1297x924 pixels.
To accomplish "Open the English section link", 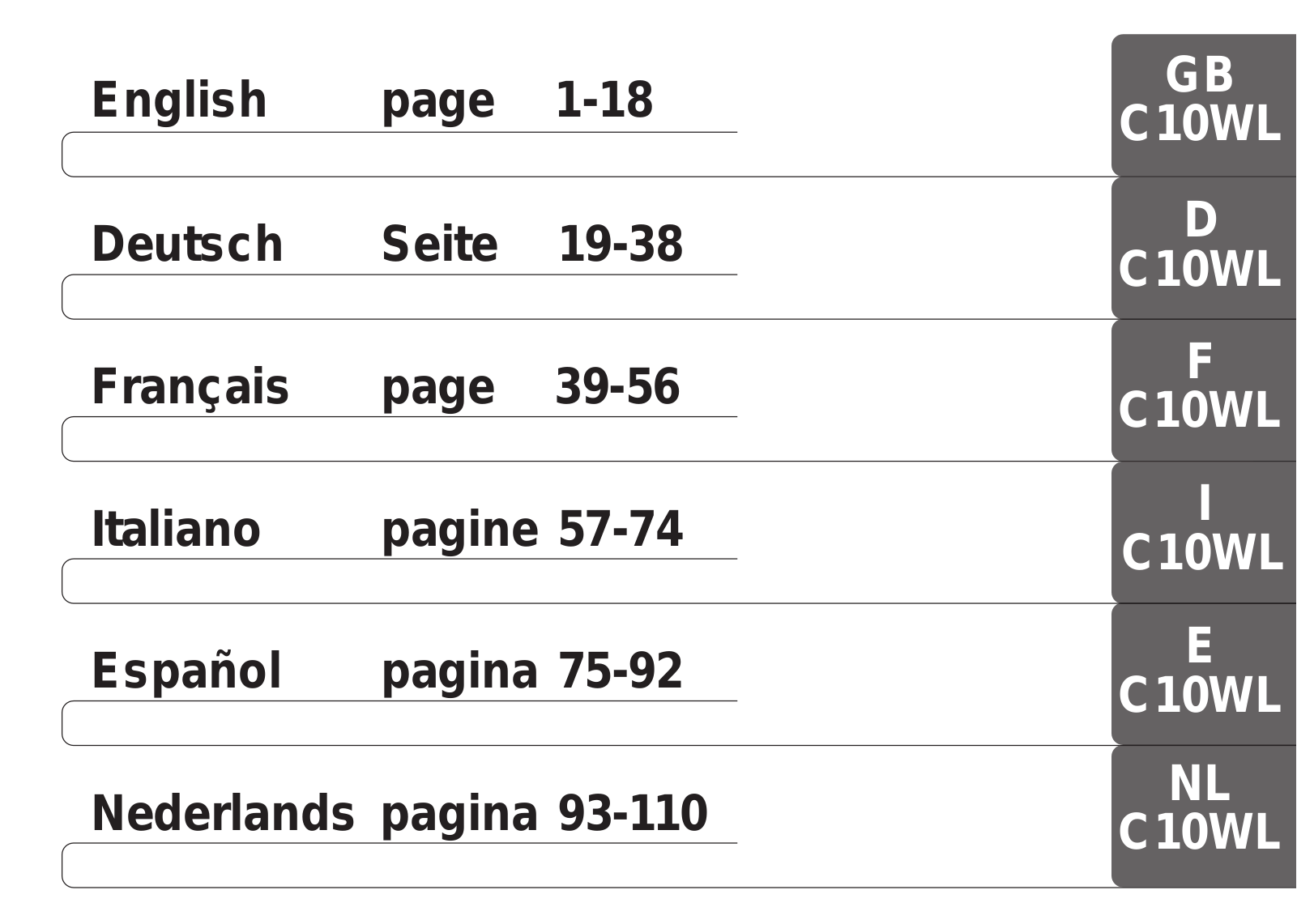I will (x=179, y=100).
